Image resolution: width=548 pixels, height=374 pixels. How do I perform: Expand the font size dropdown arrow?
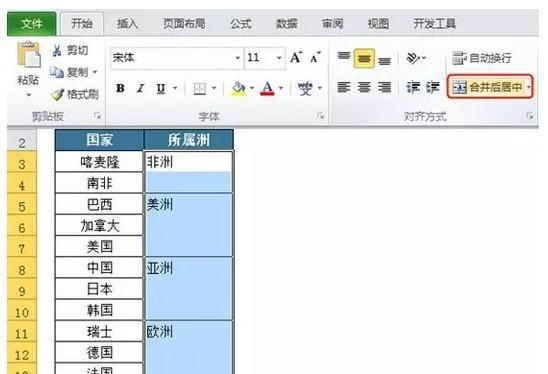pyautogui.click(x=279, y=58)
